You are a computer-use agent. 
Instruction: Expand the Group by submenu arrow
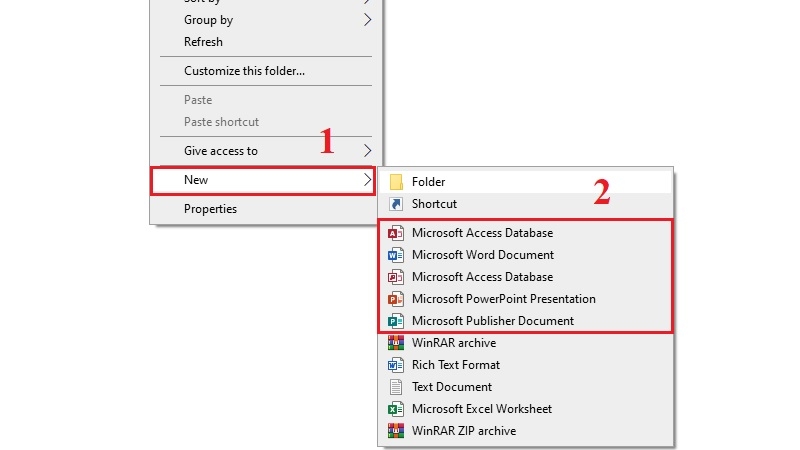point(367,20)
